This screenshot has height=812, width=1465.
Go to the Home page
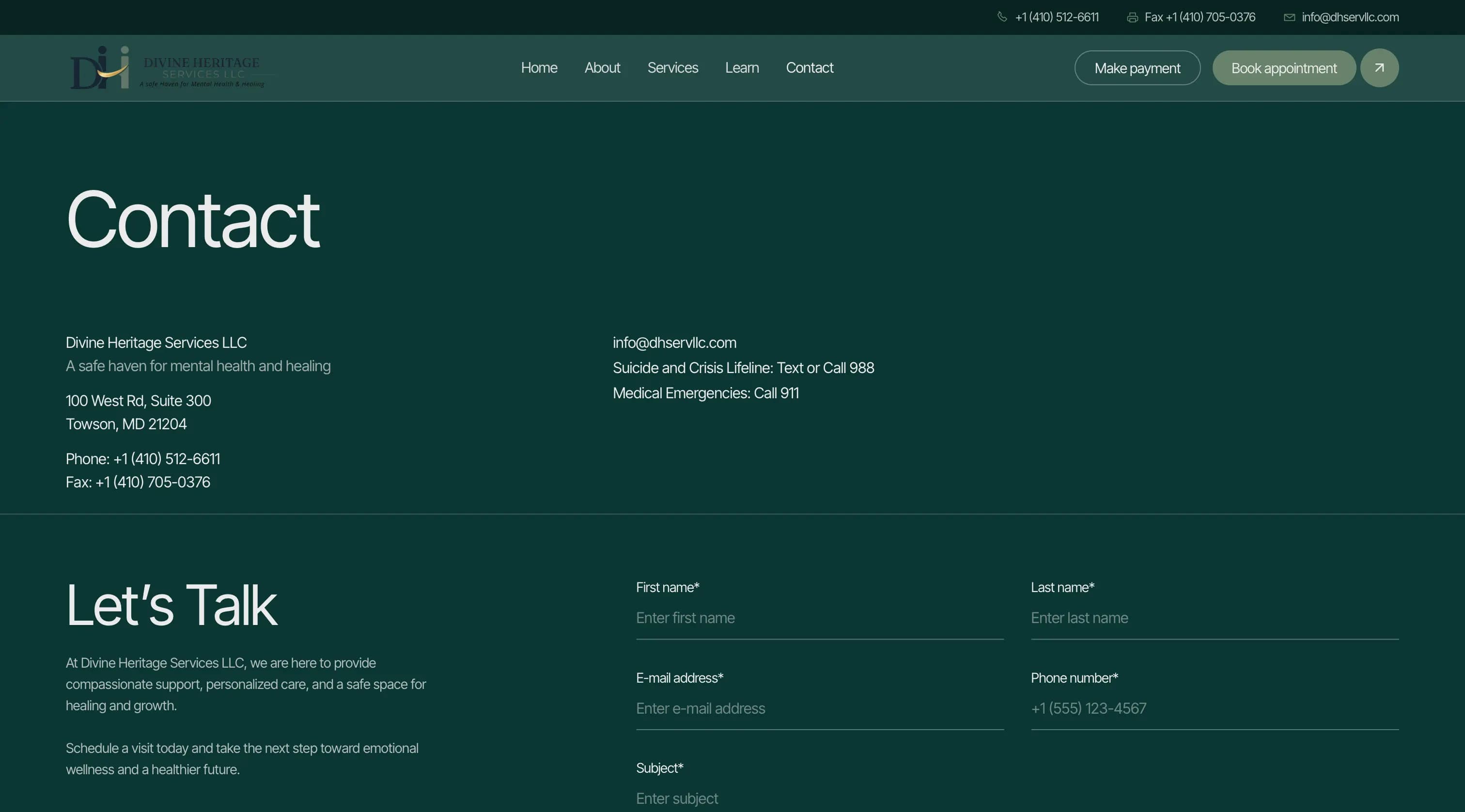[x=539, y=68]
